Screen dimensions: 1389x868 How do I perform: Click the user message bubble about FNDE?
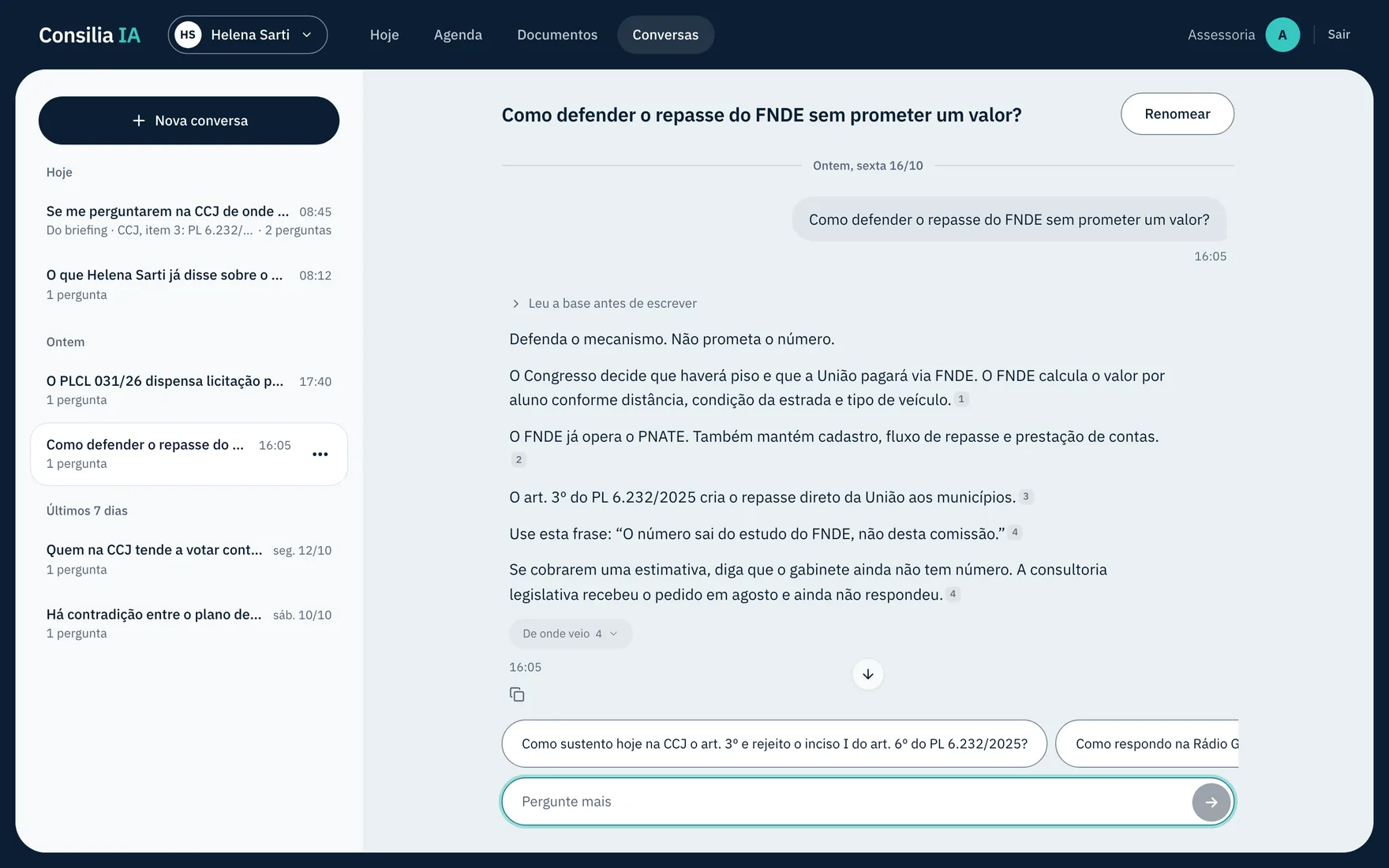click(1009, 219)
